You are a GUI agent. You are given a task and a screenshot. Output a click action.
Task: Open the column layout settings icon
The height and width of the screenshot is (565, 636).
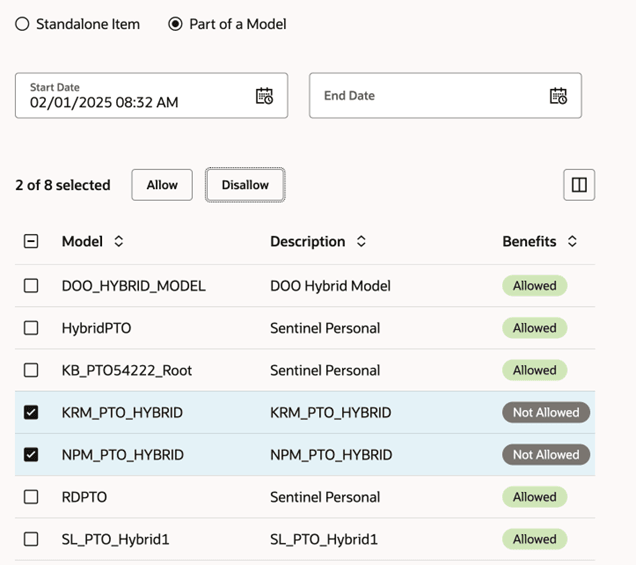click(x=579, y=184)
